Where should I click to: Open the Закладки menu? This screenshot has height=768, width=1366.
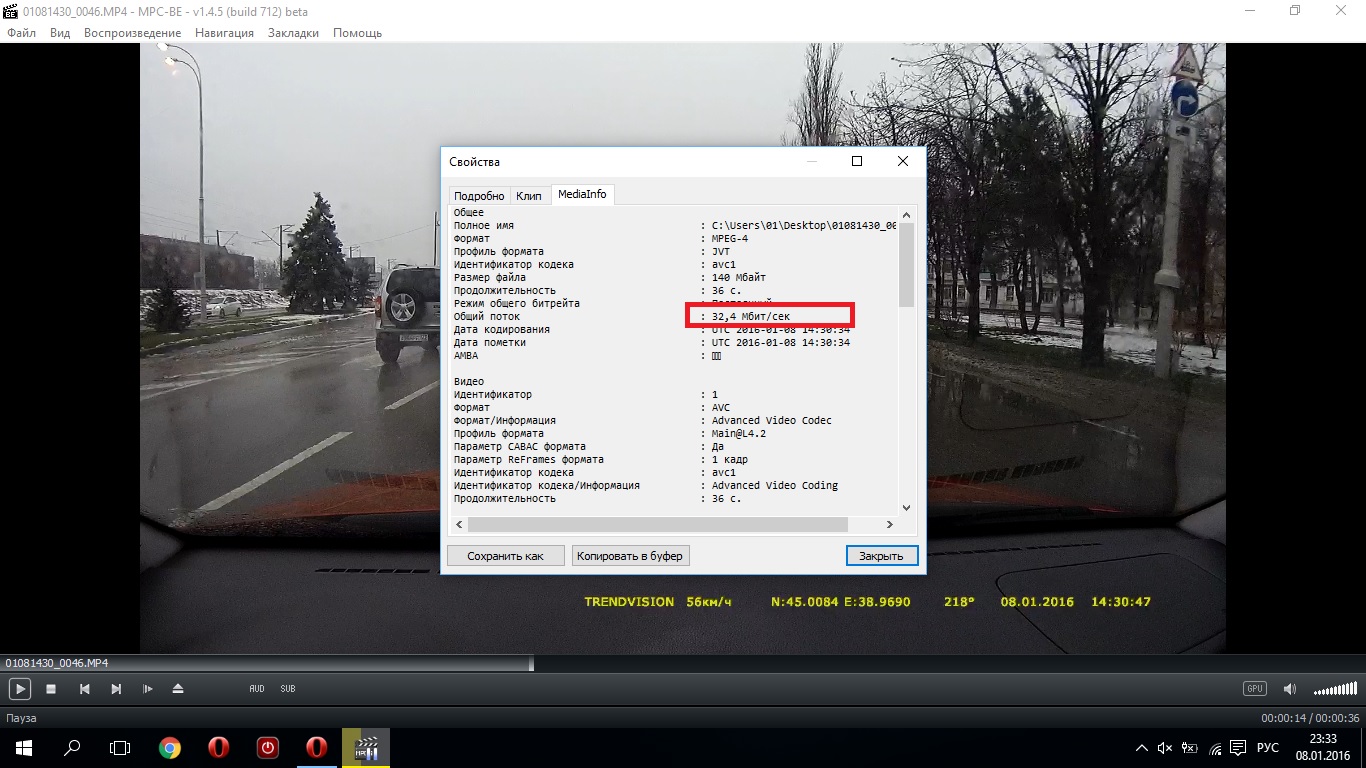pyautogui.click(x=293, y=33)
